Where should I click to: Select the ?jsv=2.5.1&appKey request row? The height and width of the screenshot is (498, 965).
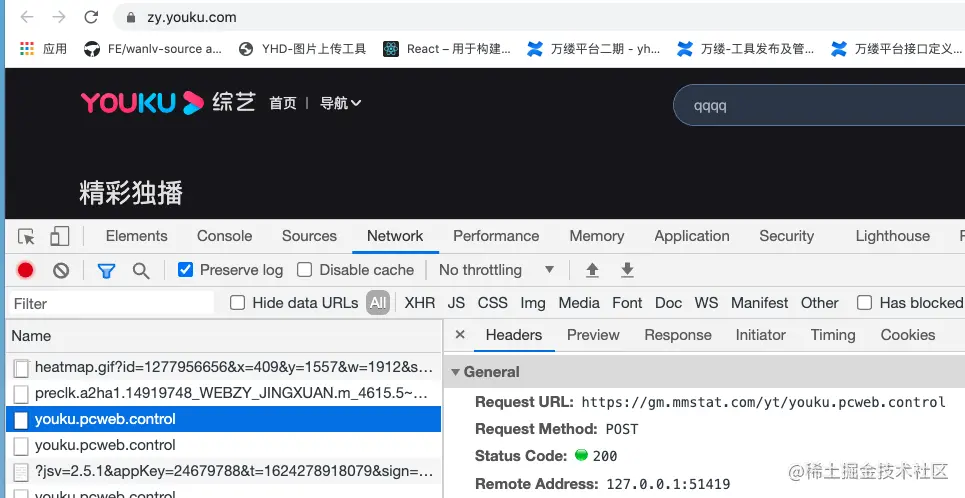(x=223, y=472)
